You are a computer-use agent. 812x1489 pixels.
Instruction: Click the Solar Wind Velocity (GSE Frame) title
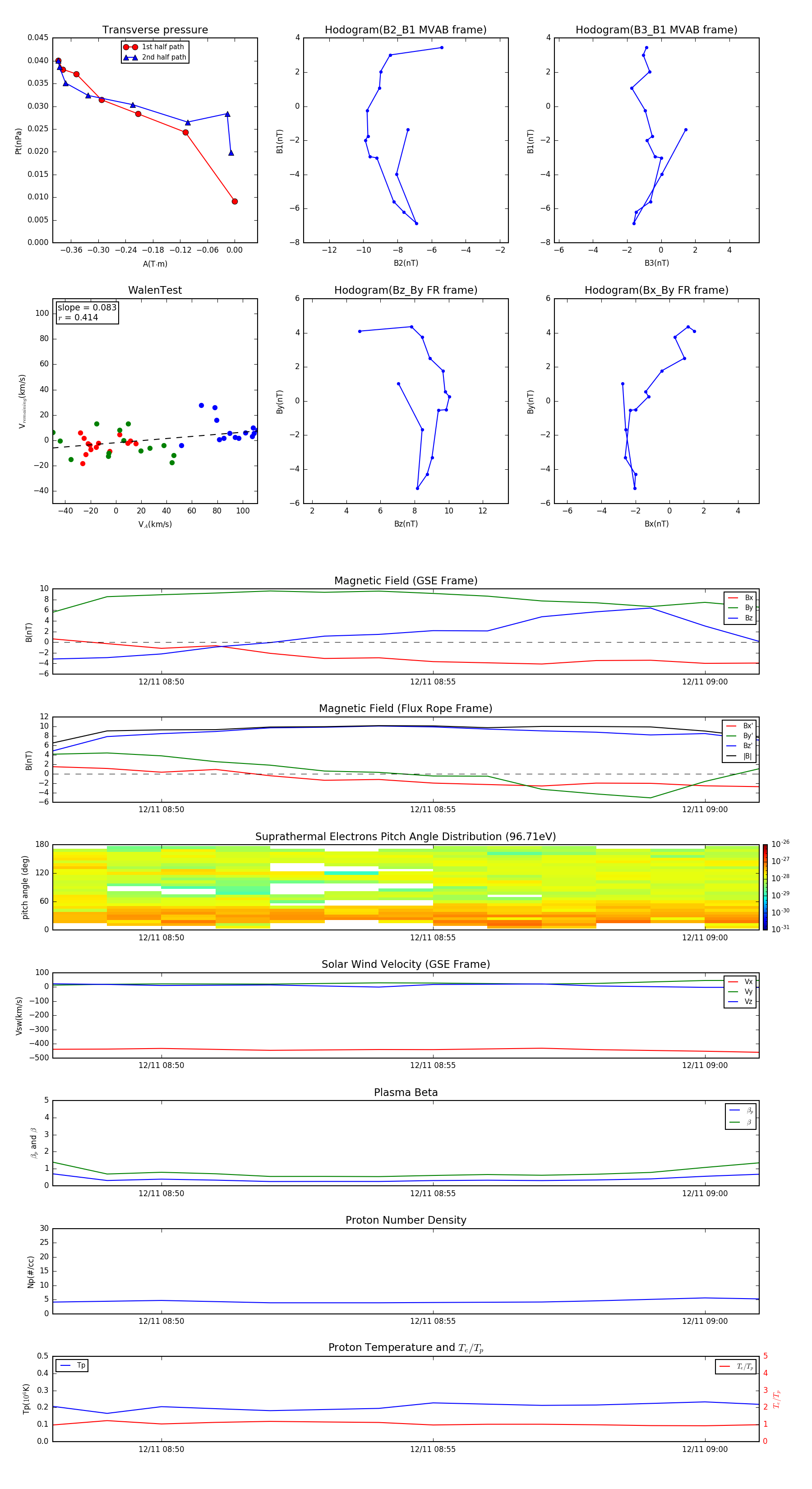406,964
